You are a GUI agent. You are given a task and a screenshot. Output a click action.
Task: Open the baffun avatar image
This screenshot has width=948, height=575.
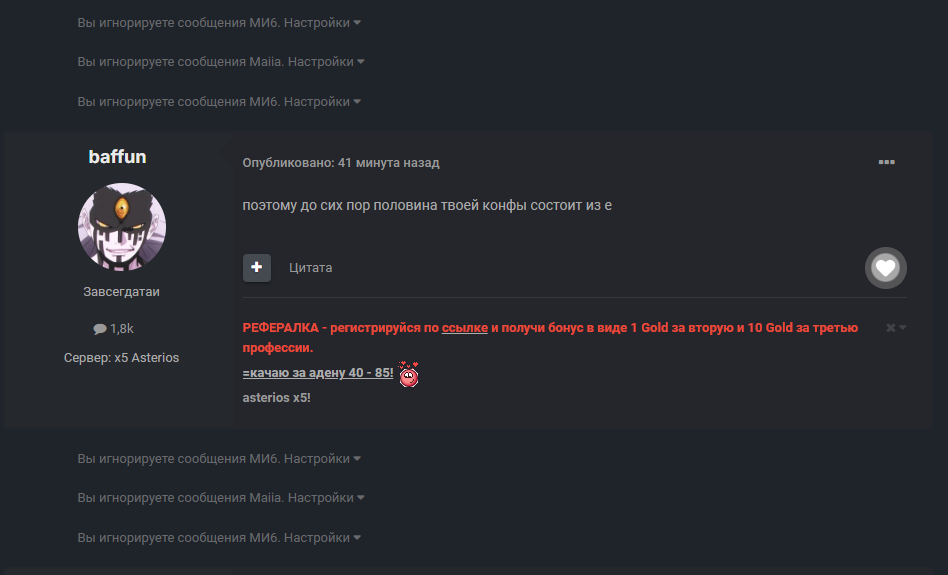pyautogui.click(x=122, y=227)
